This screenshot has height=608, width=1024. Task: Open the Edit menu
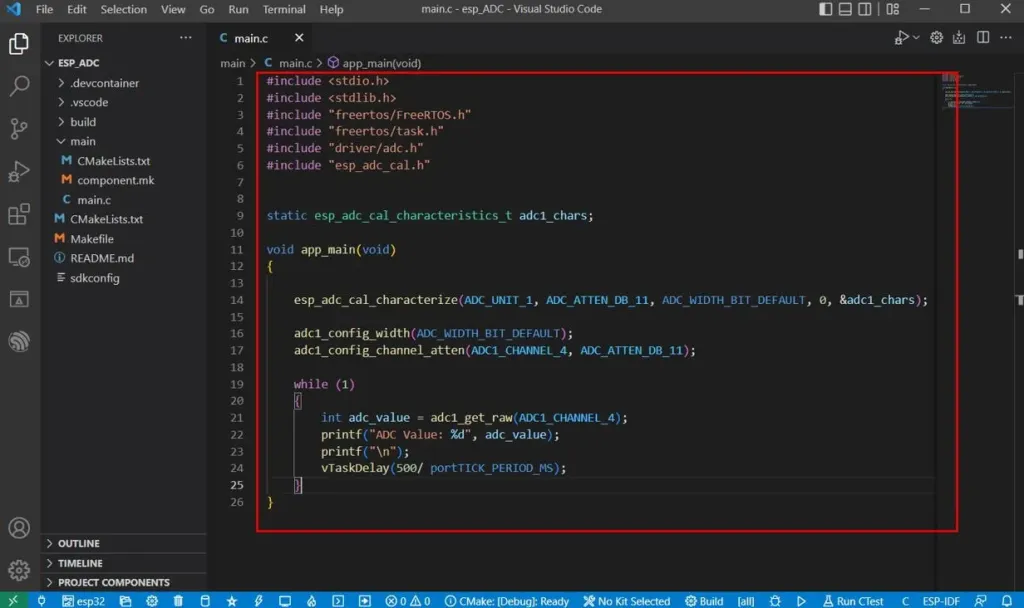click(76, 9)
